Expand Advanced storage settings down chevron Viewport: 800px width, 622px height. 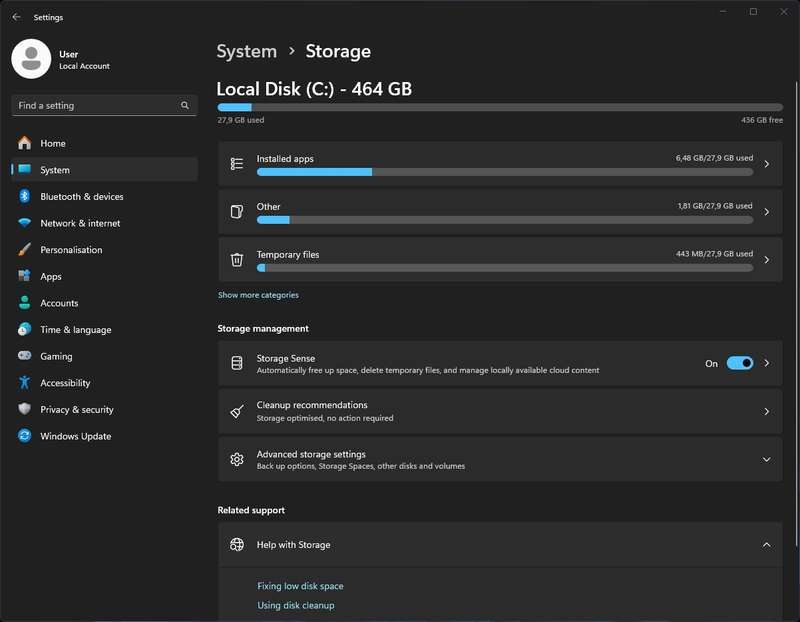pyautogui.click(x=766, y=459)
